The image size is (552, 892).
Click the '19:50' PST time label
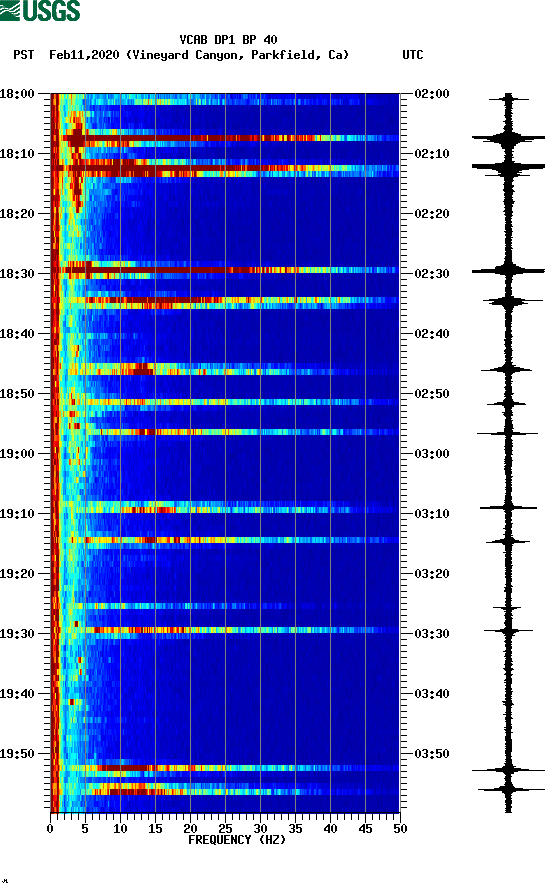pos(17,754)
